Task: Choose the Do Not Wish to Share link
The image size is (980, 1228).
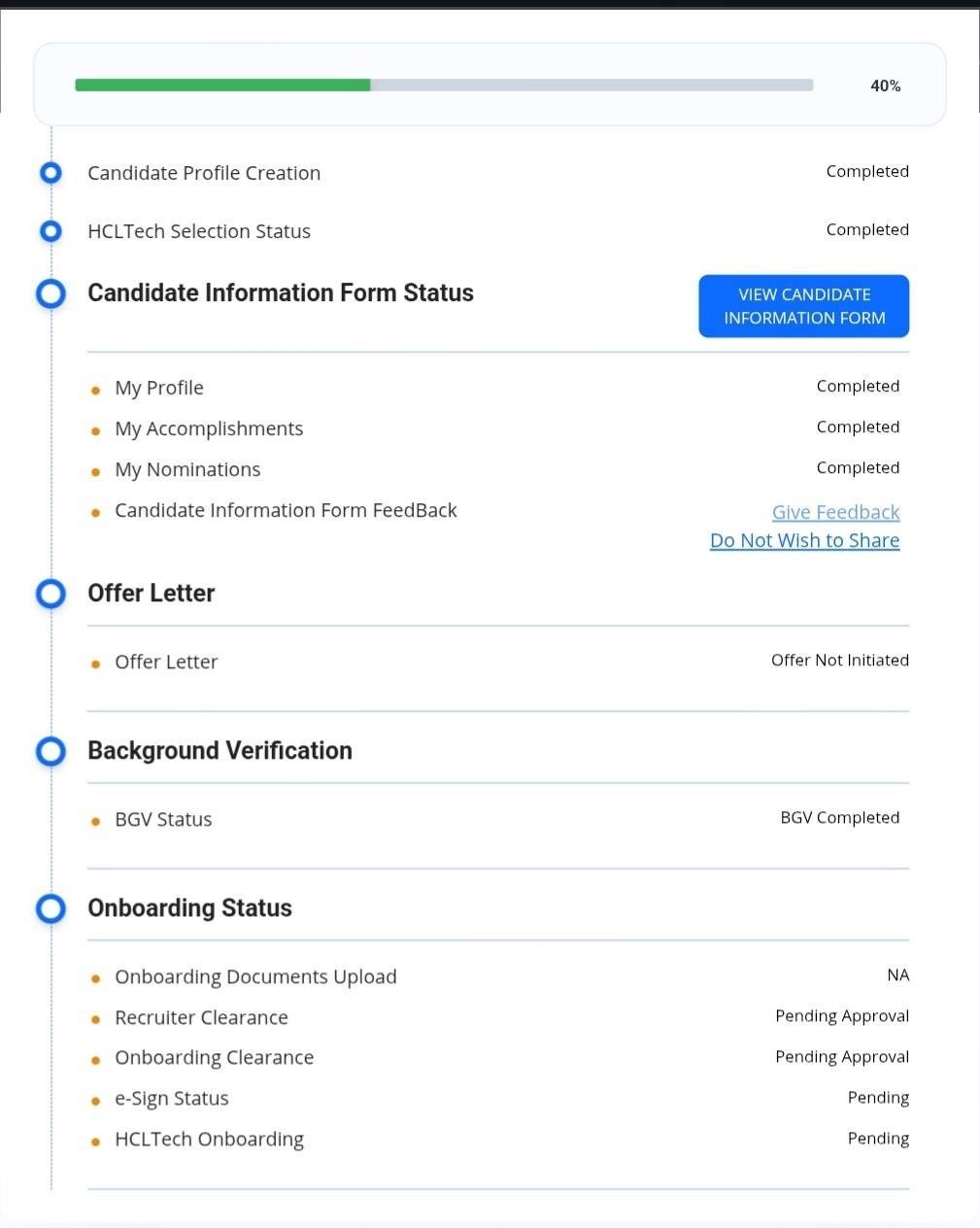Action: (x=804, y=540)
